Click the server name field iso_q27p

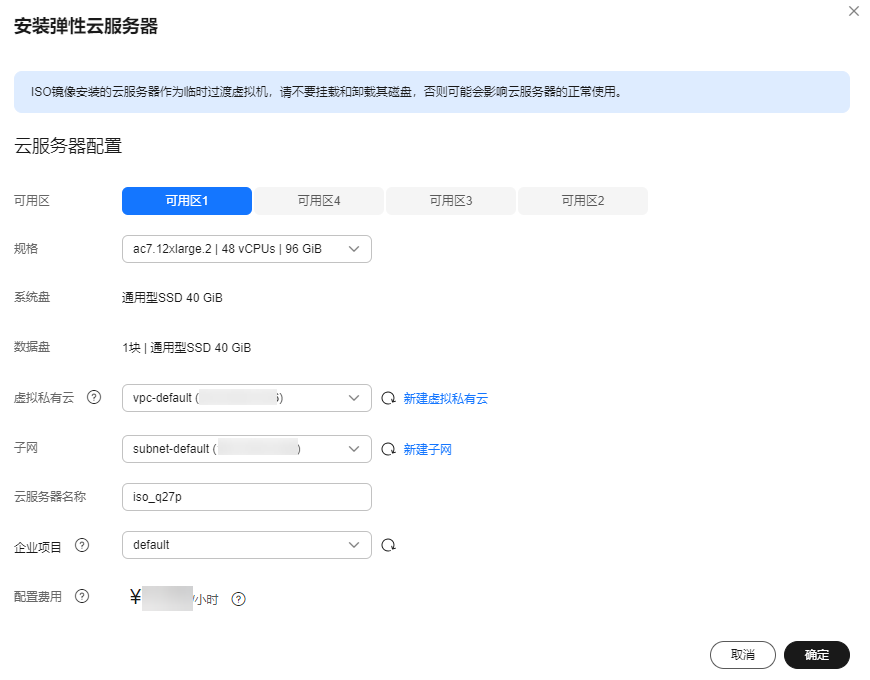point(246,497)
